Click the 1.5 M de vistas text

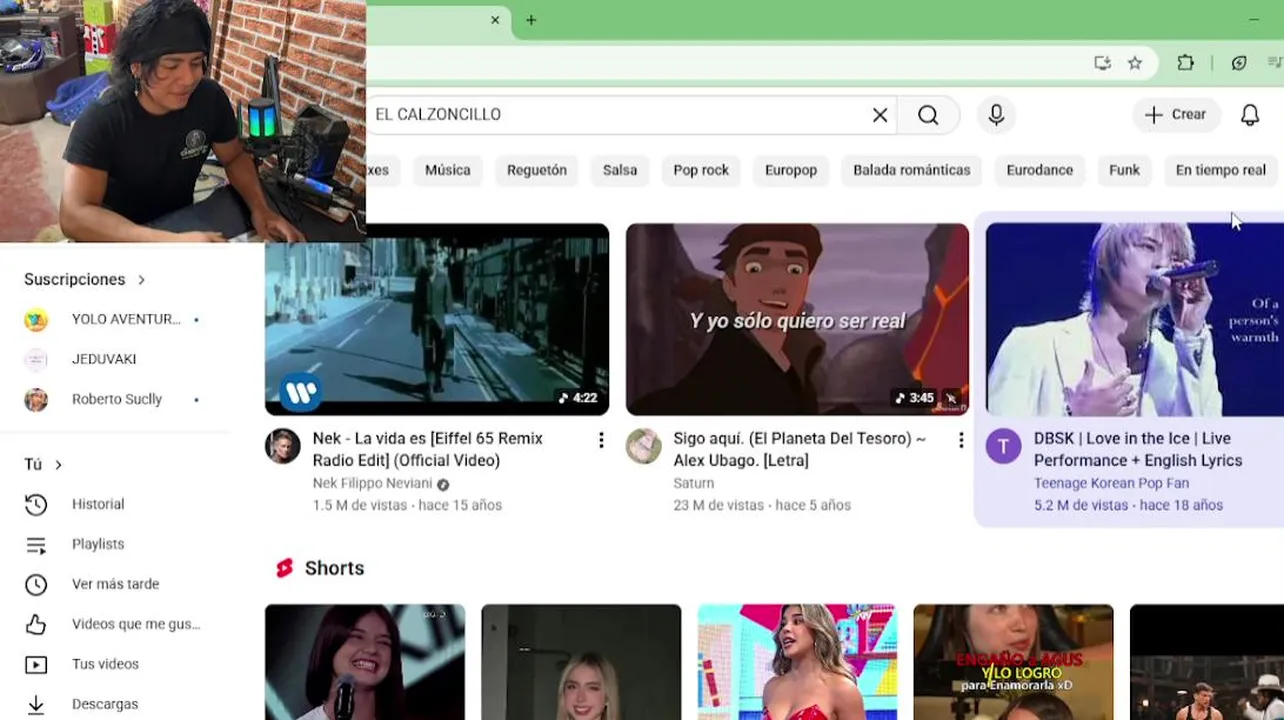[360, 505]
